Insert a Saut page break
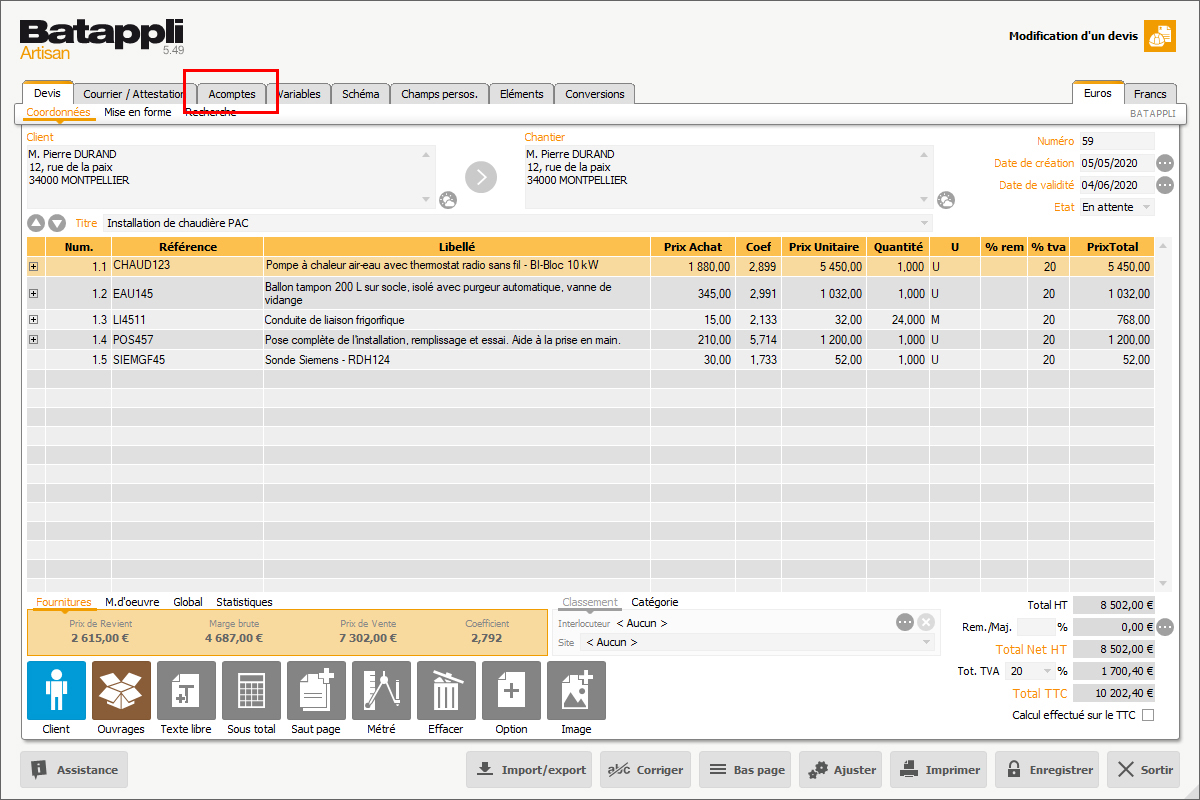Image resolution: width=1200 pixels, height=800 pixels. (316, 690)
